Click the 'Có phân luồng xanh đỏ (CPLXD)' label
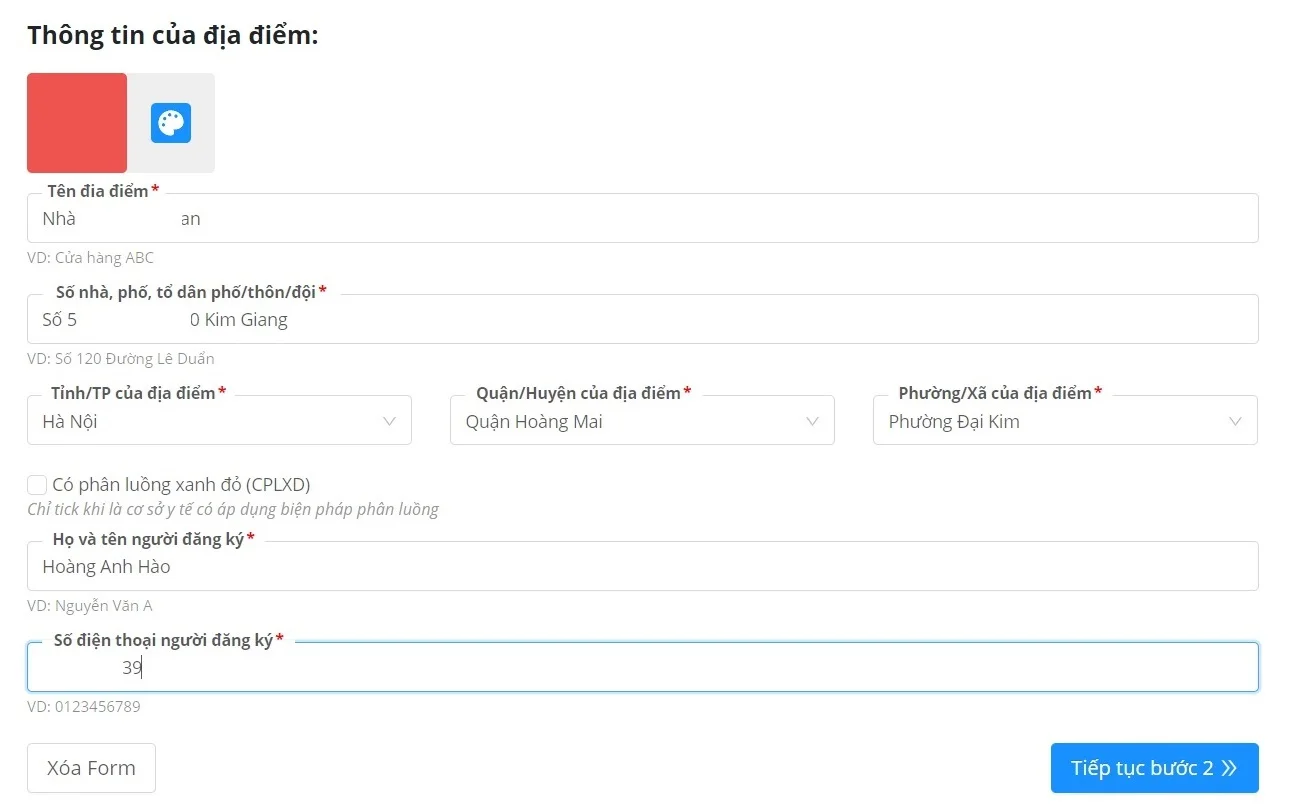The height and width of the screenshot is (811, 1289). (x=181, y=485)
